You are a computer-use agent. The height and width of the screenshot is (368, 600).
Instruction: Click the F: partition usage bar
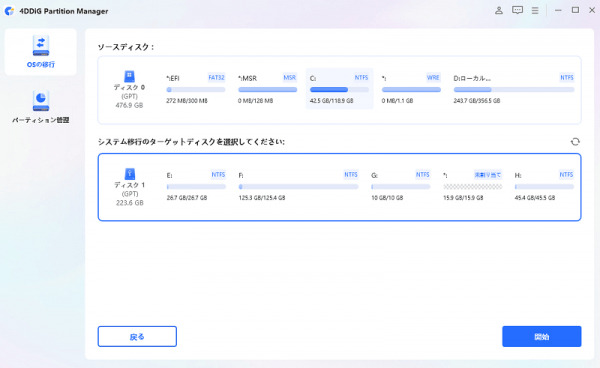298,187
